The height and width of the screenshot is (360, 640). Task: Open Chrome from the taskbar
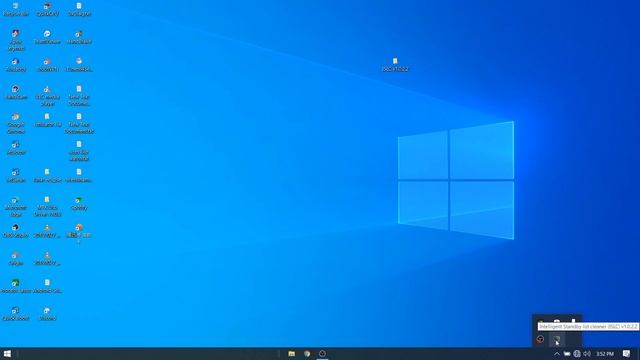307,353
